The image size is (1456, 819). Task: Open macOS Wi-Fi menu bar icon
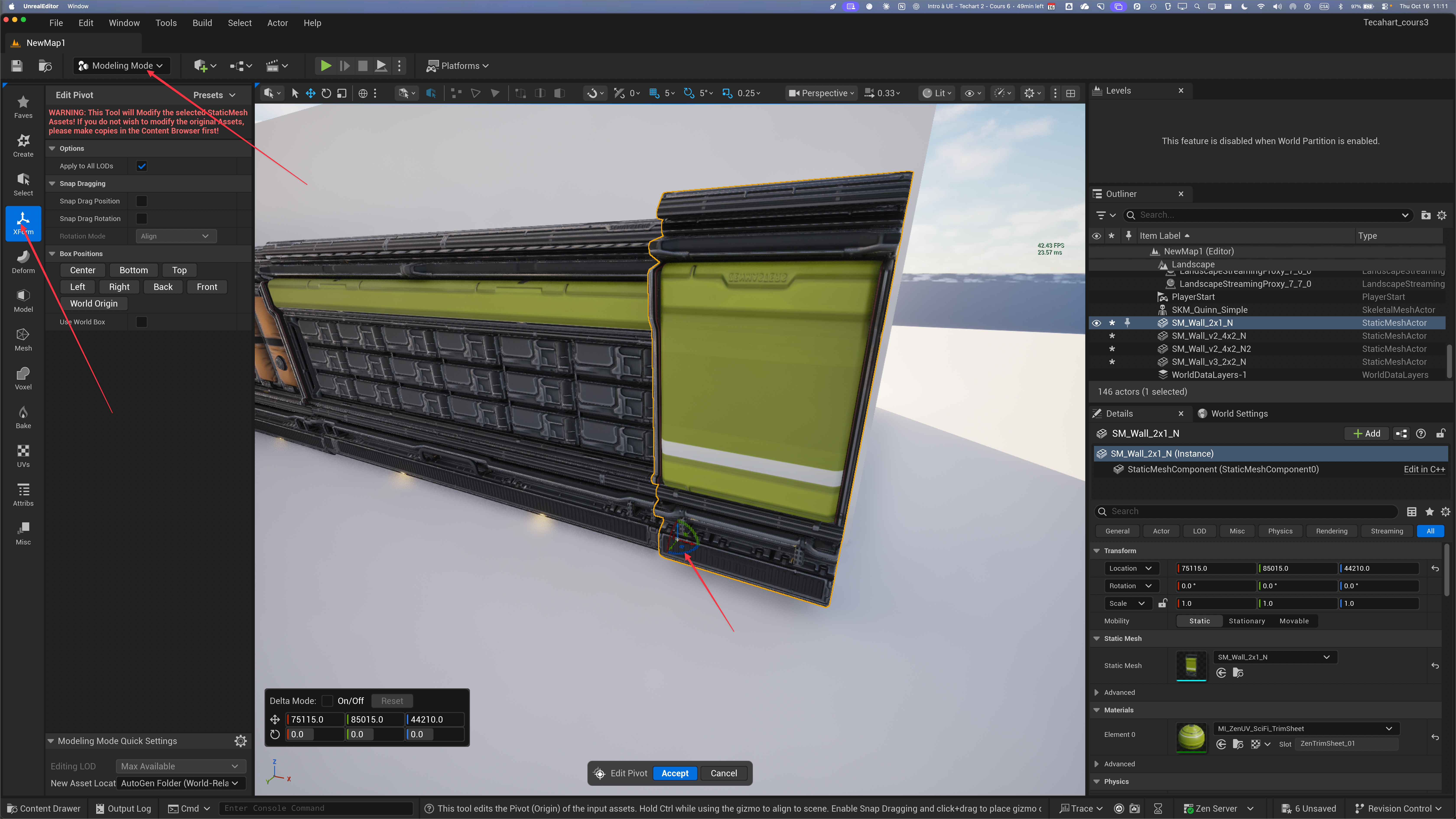(x=1261, y=6)
